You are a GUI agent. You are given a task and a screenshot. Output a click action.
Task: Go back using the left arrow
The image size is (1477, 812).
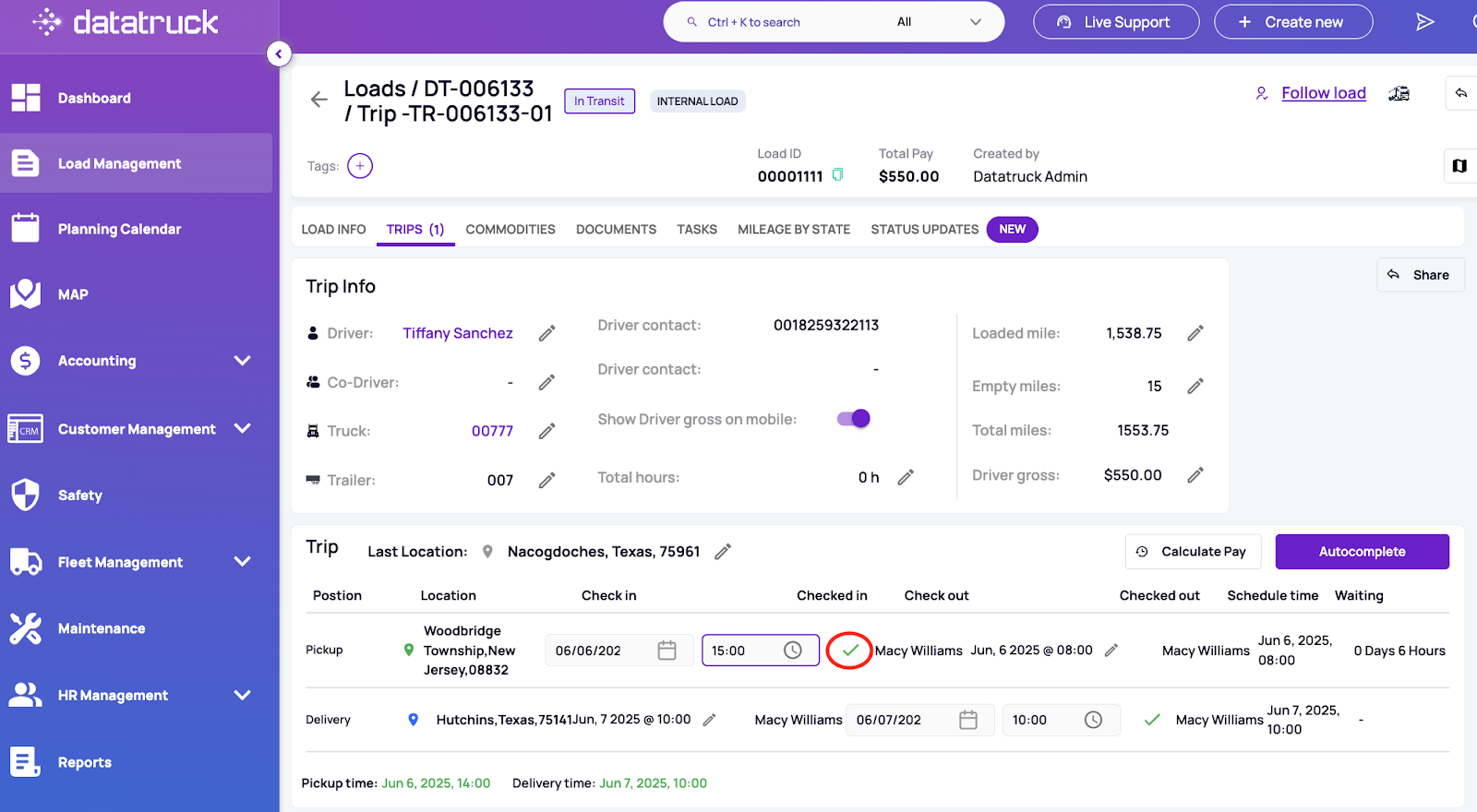click(319, 100)
